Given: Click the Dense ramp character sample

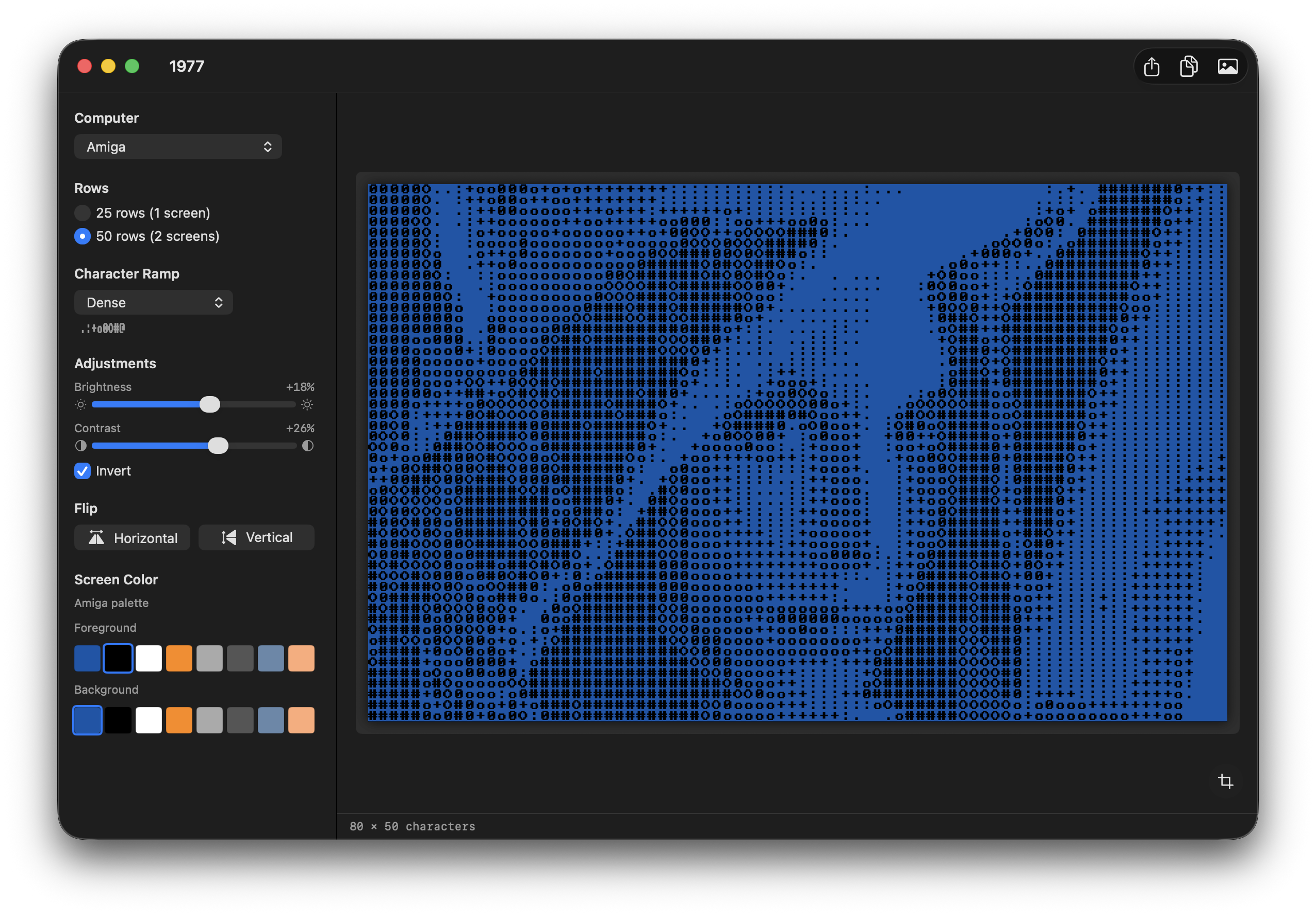Looking at the screenshot, I should [x=103, y=329].
